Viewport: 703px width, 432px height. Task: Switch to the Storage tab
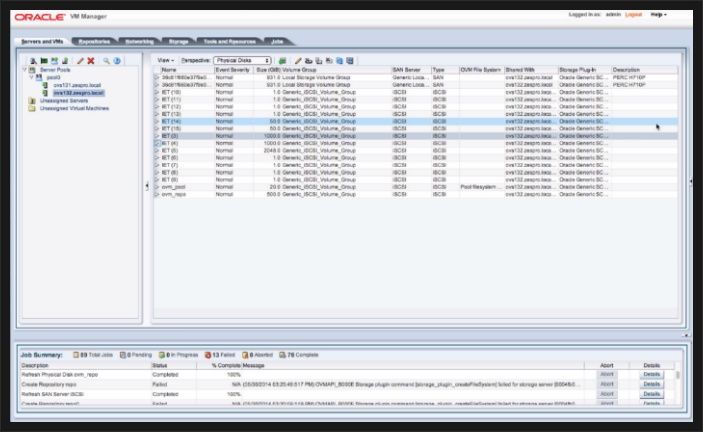[178, 42]
